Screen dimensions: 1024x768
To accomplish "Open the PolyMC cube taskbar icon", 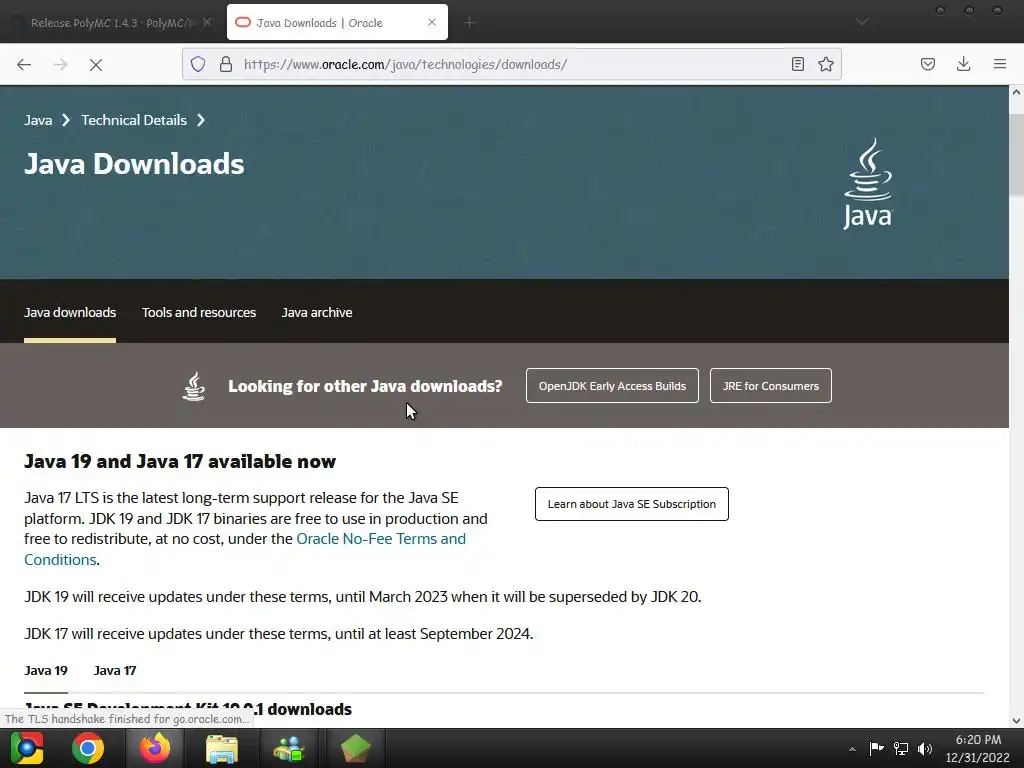I will tap(355, 748).
